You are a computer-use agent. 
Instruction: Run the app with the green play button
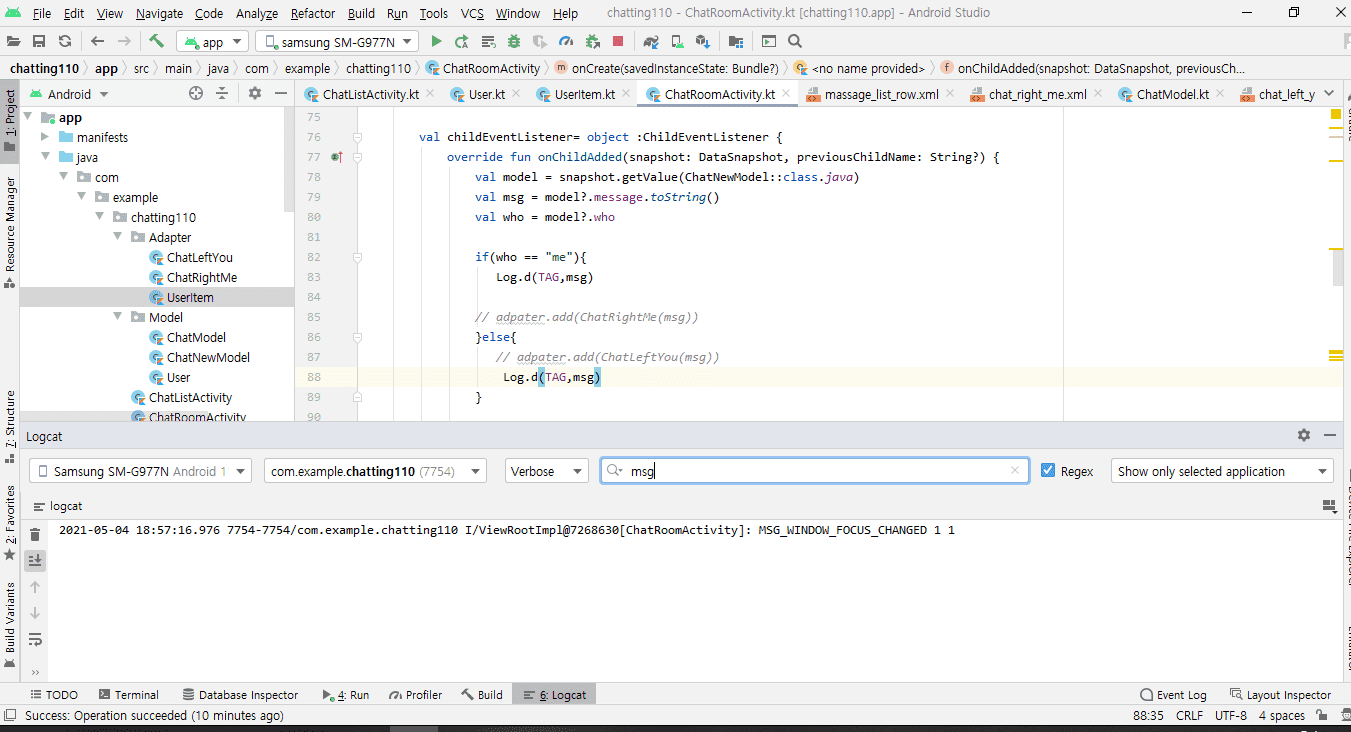pyautogui.click(x=436, y=41)
